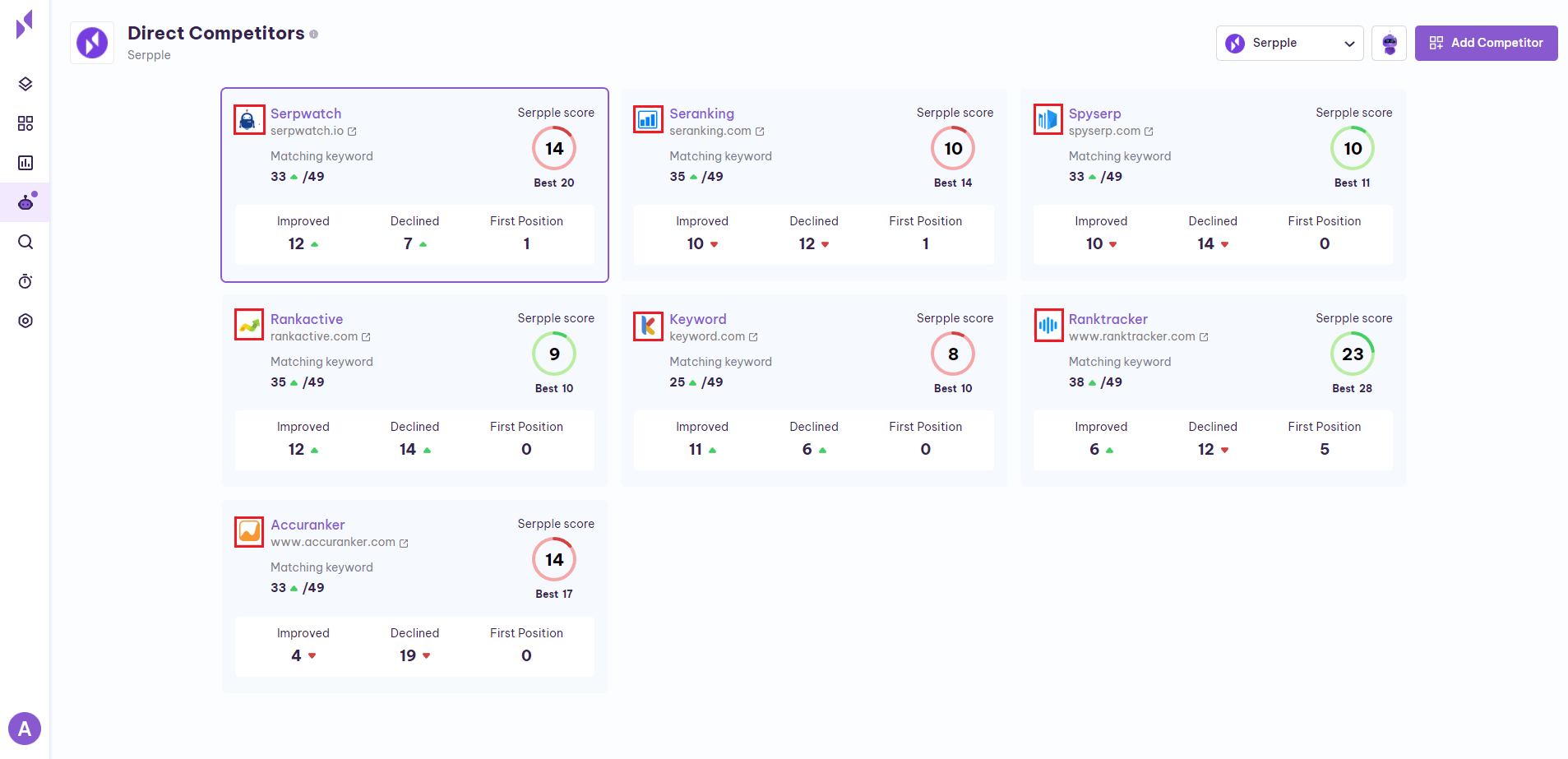Click the Serpple logo in sidebar
Viewport: 1568px width, 759px height.
tap(25, 25)
